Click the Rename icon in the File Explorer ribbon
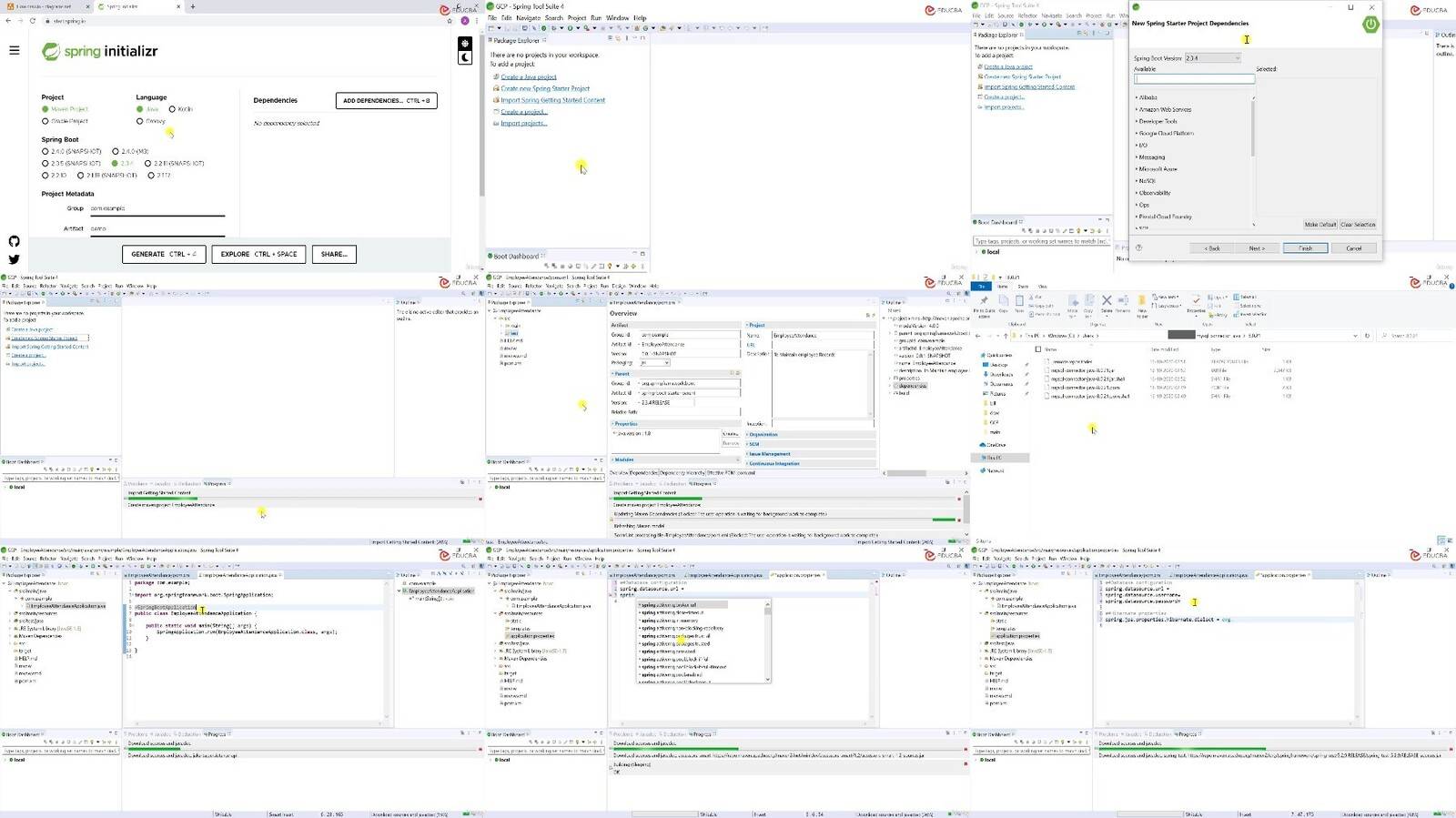Image resolution: width=1456 pixels, height=818 pixels. click(1123, 300)
